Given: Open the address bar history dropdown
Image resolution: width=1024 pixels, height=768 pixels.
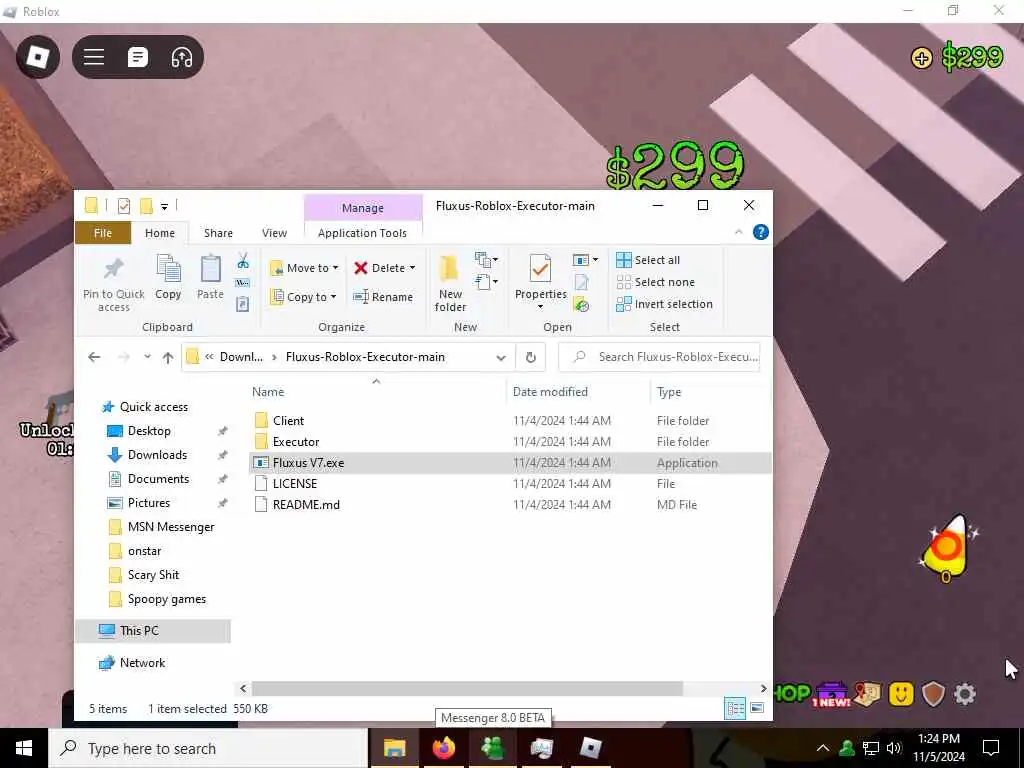Looking at the screenshot, I should pos(501,357).
